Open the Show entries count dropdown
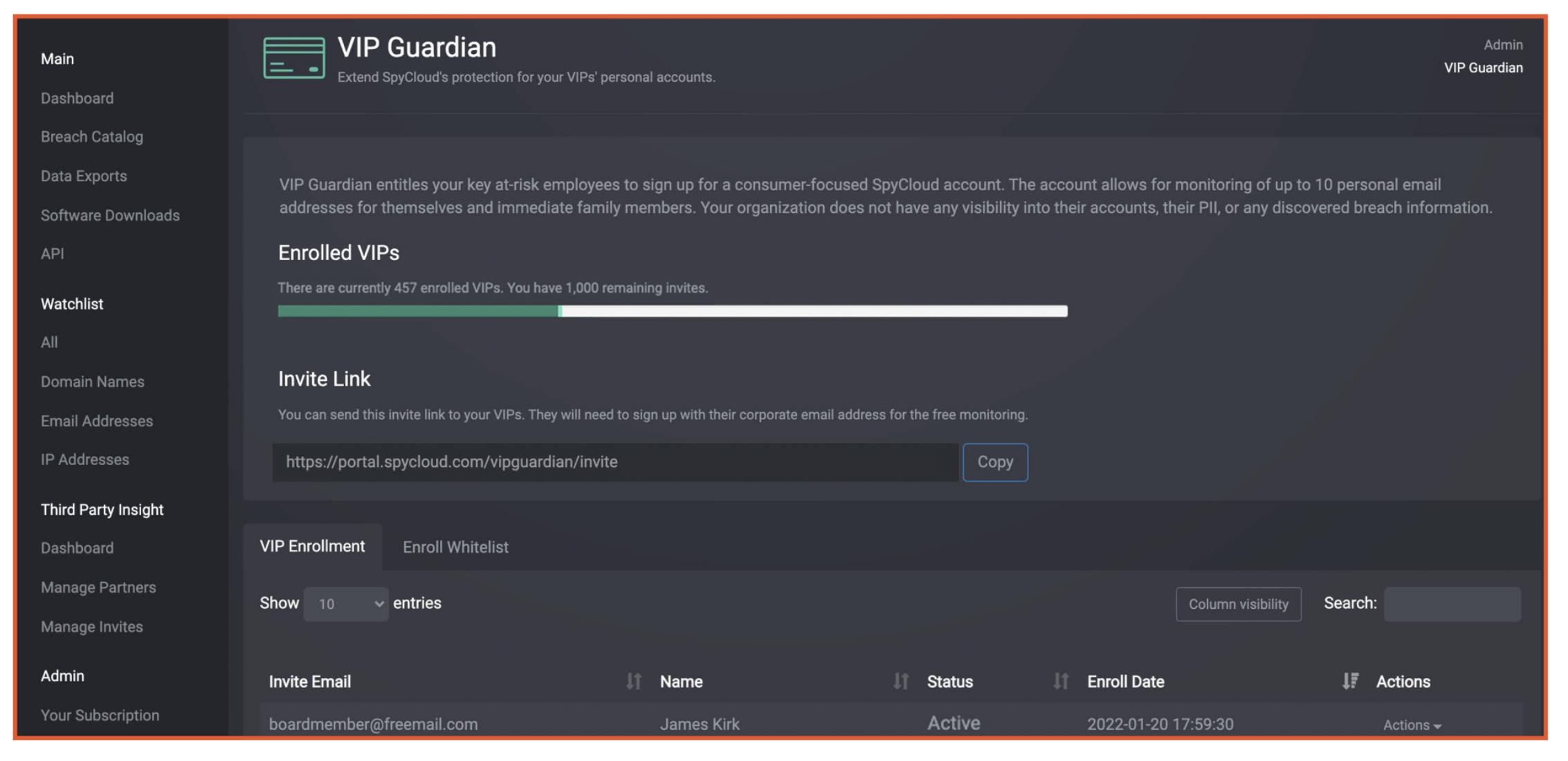The height and width of the screenshot is (761, 1568). point(346,604)
